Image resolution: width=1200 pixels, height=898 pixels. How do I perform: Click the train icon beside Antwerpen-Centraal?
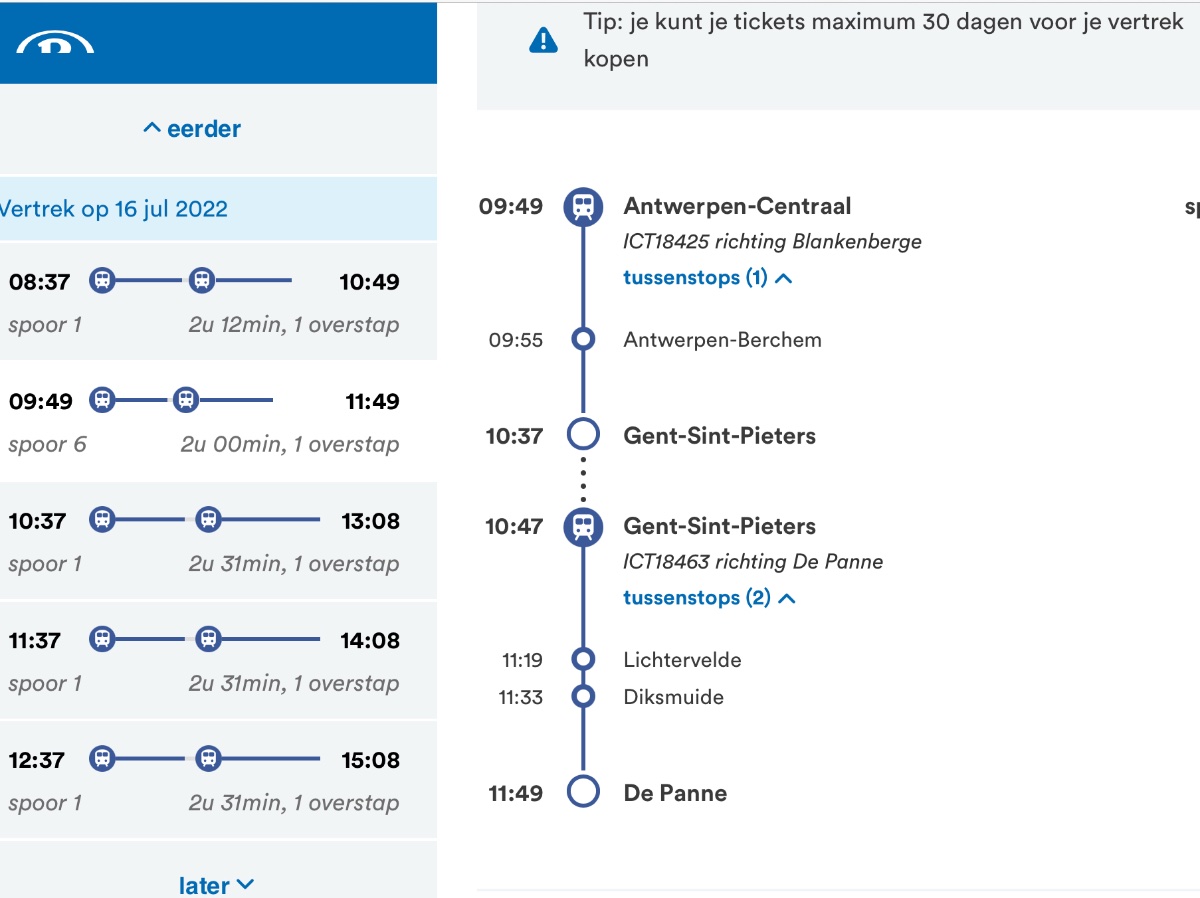pyautogui.click(x=583, y=207)
